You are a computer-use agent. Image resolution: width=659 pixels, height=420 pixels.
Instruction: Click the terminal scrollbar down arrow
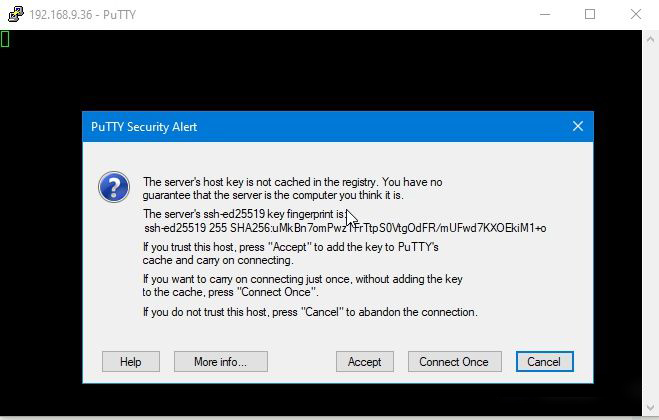[x=650, y=407]
